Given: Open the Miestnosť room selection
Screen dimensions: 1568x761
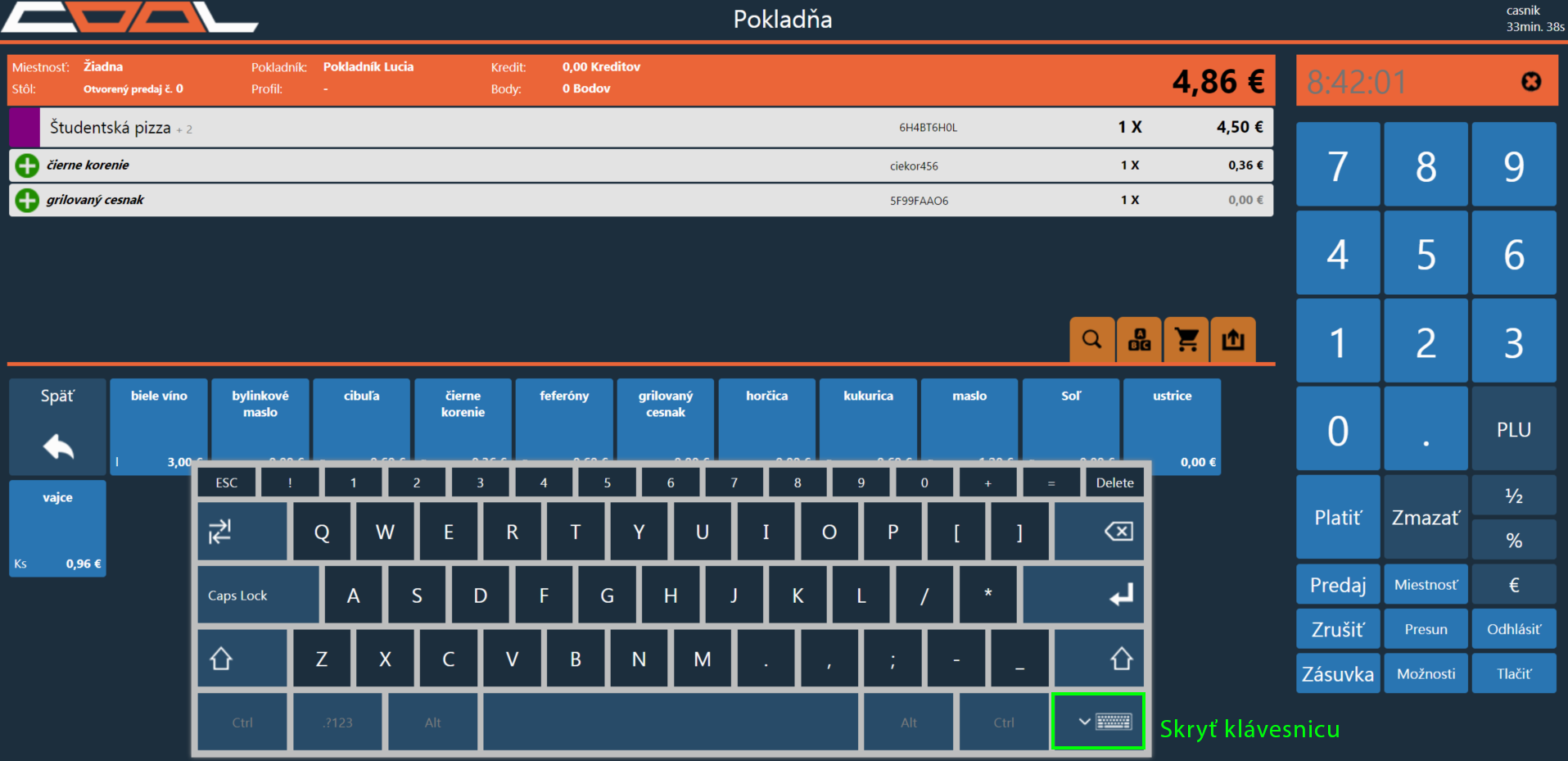Looking at the screenshot, I should point(1426,585).
